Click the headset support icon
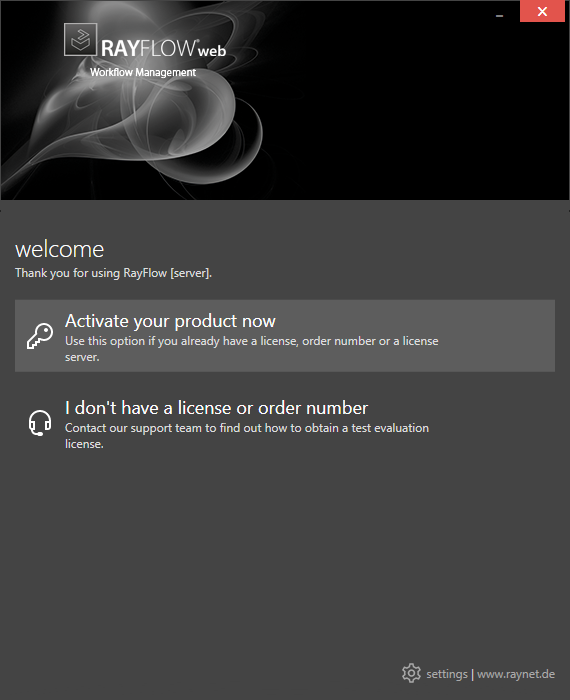 coord(40,423)
